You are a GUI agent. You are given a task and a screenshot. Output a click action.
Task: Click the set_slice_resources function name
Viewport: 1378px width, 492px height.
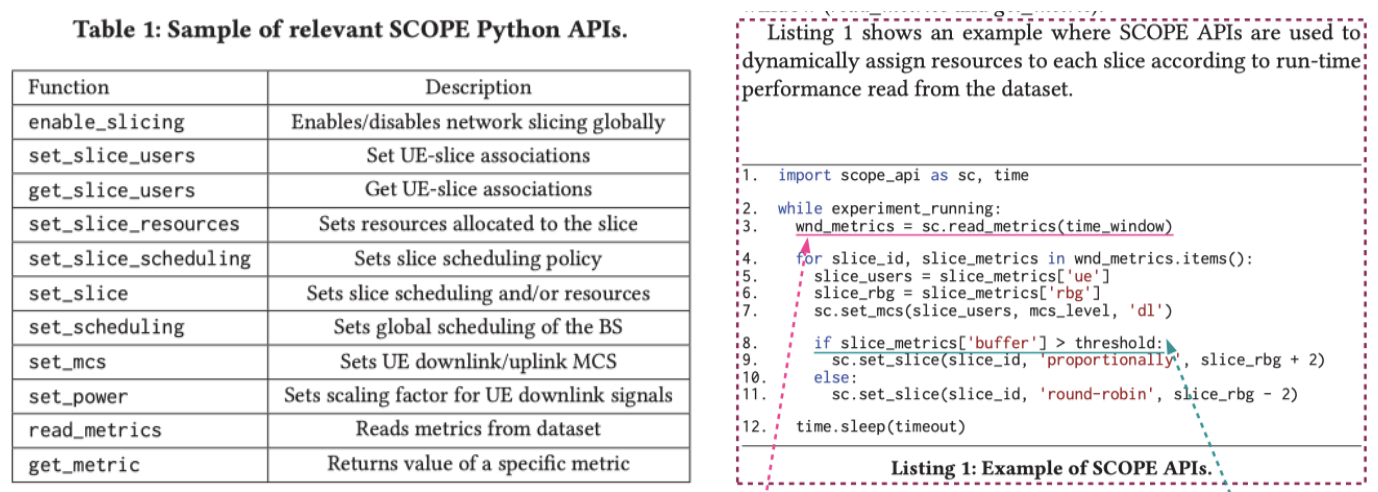(133, 224)
